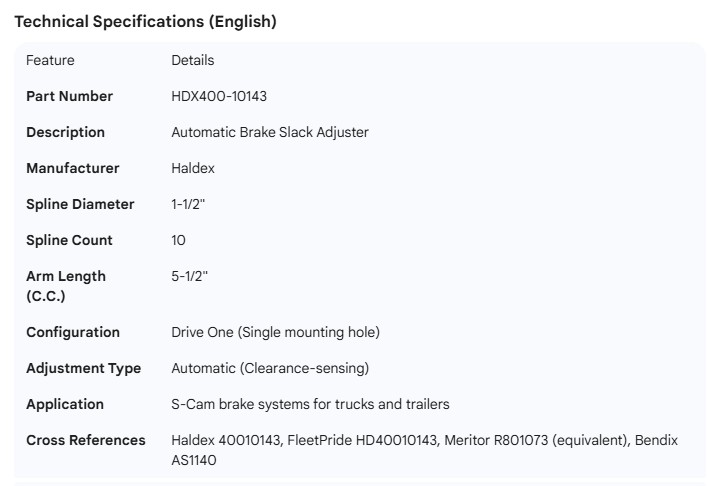
Task: Click the Haldex manufacturer value
Action: (x=193, y=168)
